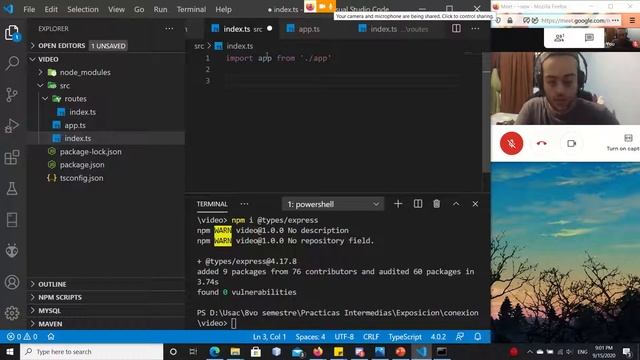
Task: Open the Windows Start menu
Action: 10,351
